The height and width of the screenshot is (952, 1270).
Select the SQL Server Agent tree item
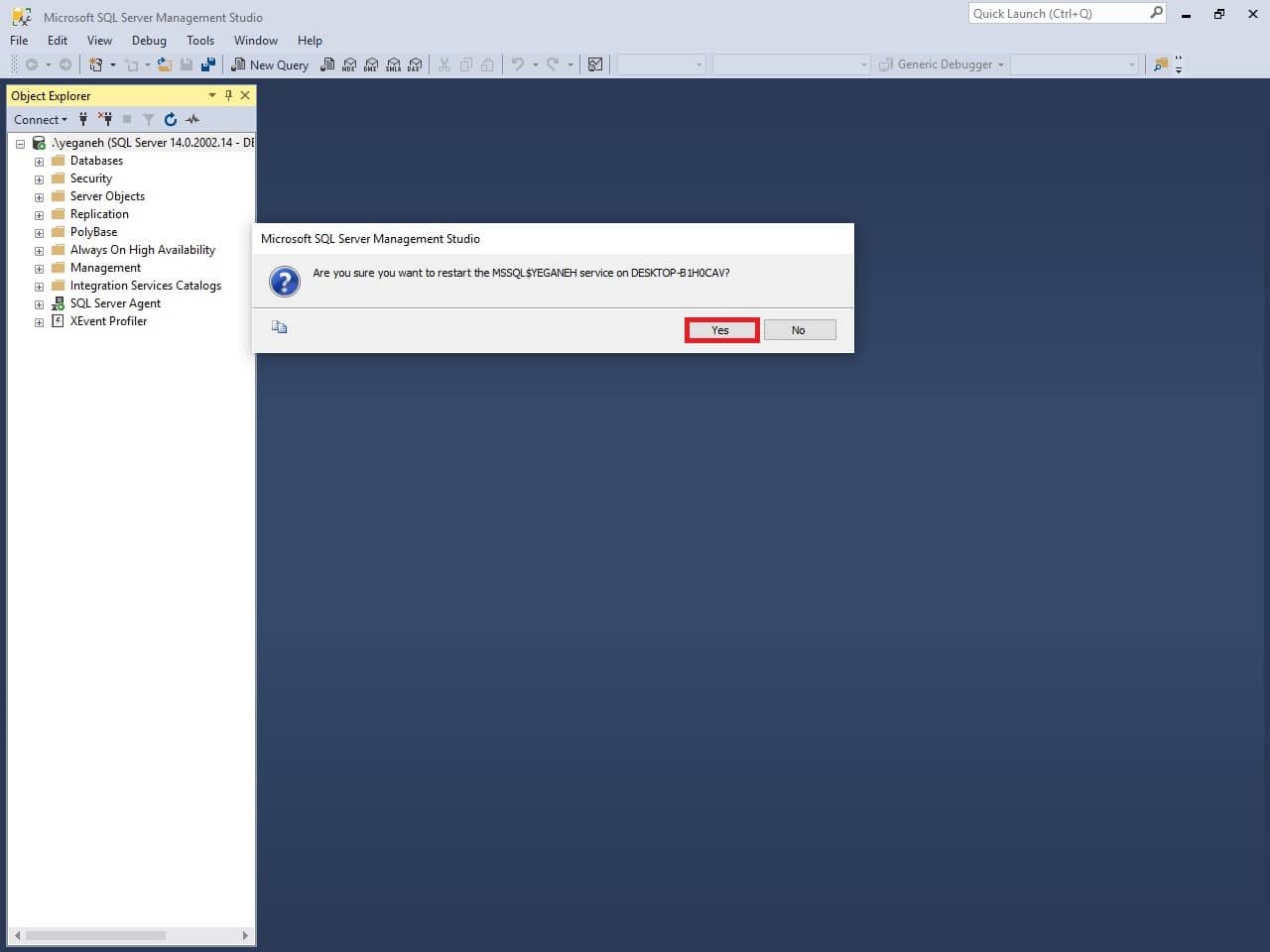[115, 303]
